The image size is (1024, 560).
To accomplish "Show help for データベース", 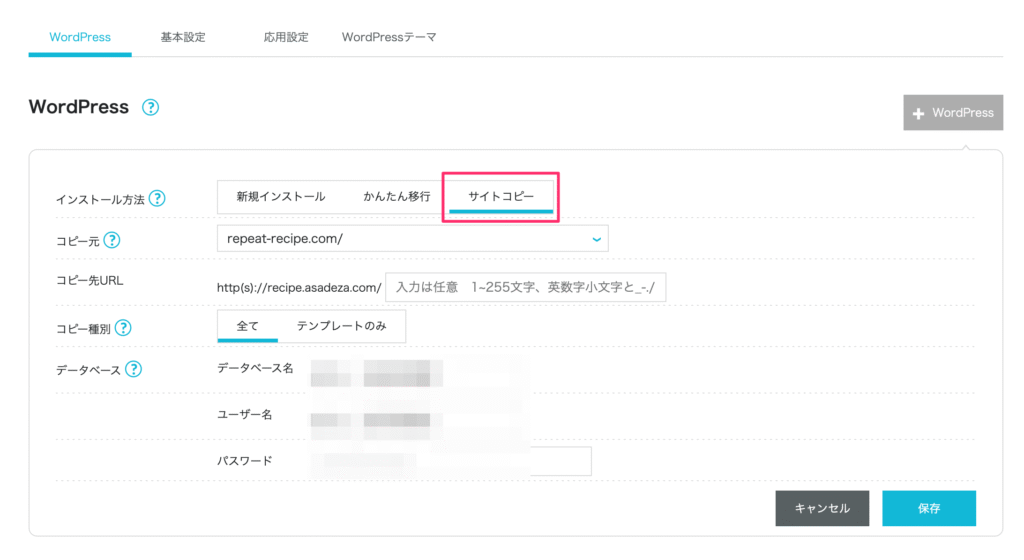I will point(133,369).
